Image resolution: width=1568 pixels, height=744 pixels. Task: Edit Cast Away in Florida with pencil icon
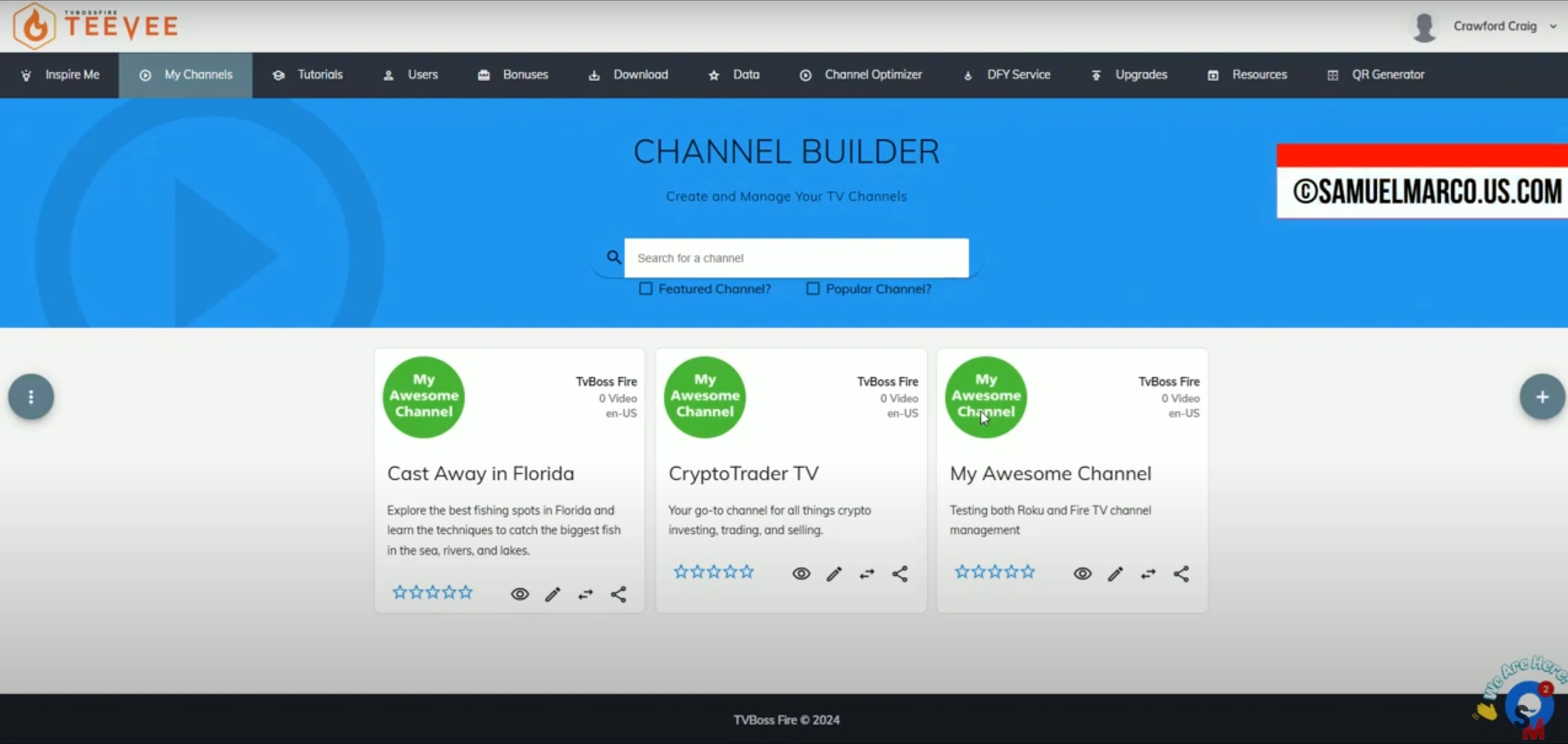tap(553, 594)
